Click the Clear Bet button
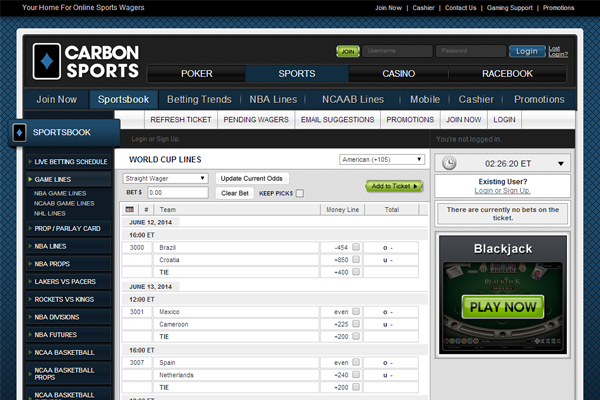The height and width of the screenshot is (400, 600). point(235,193)
